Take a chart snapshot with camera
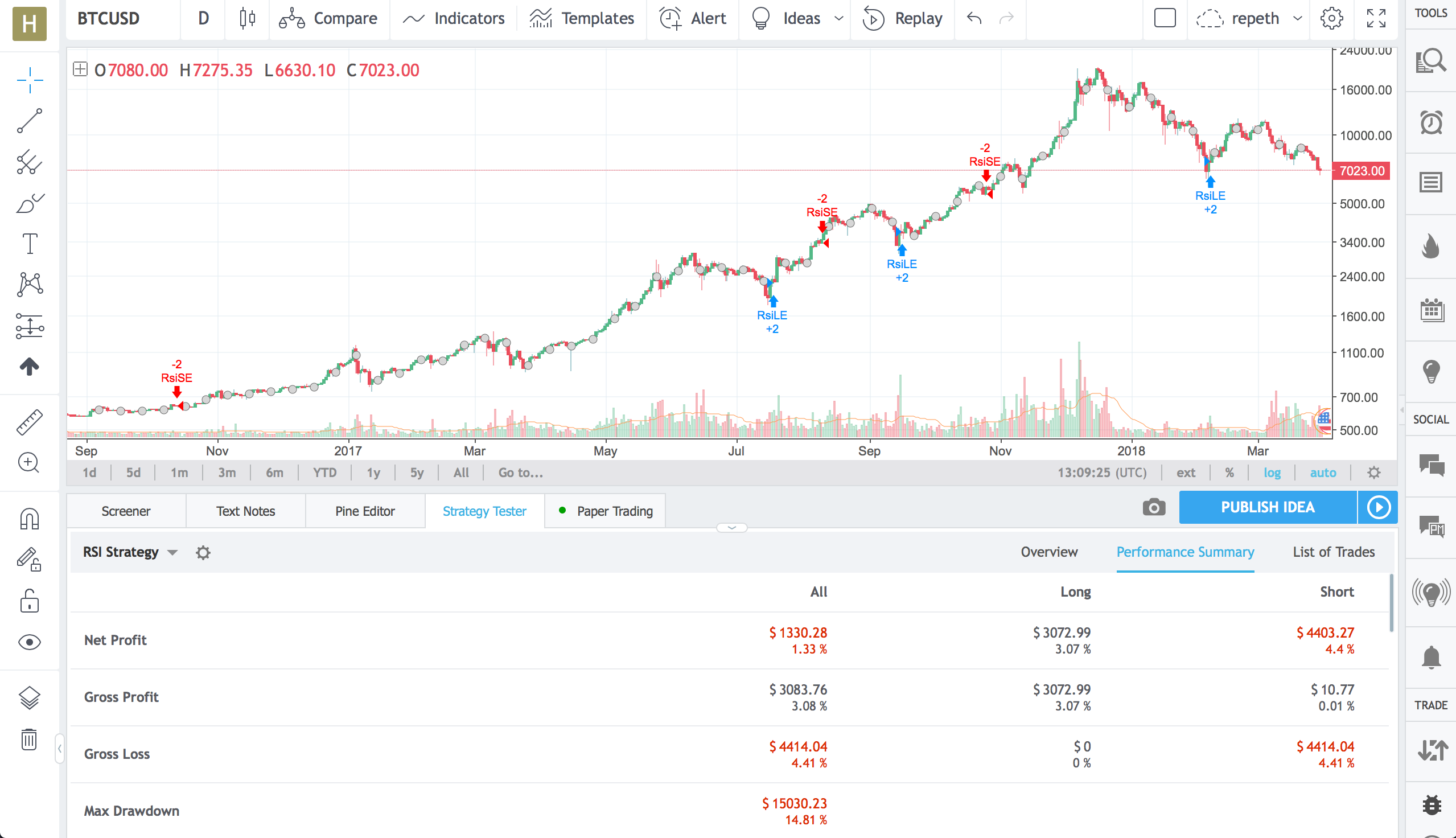 point(1153,507)
